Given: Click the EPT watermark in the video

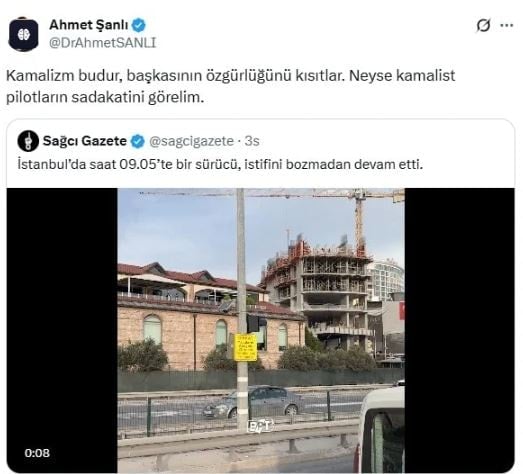Looking at the screenshot, I should pos(260,426).
